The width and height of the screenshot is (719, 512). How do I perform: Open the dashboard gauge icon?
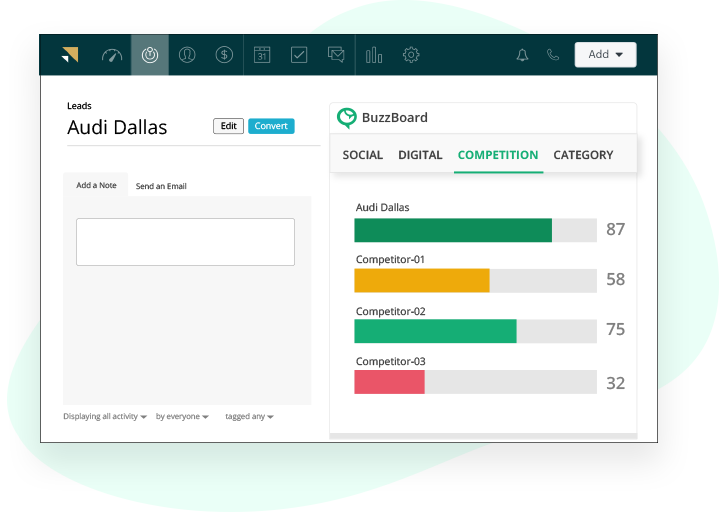112,55
